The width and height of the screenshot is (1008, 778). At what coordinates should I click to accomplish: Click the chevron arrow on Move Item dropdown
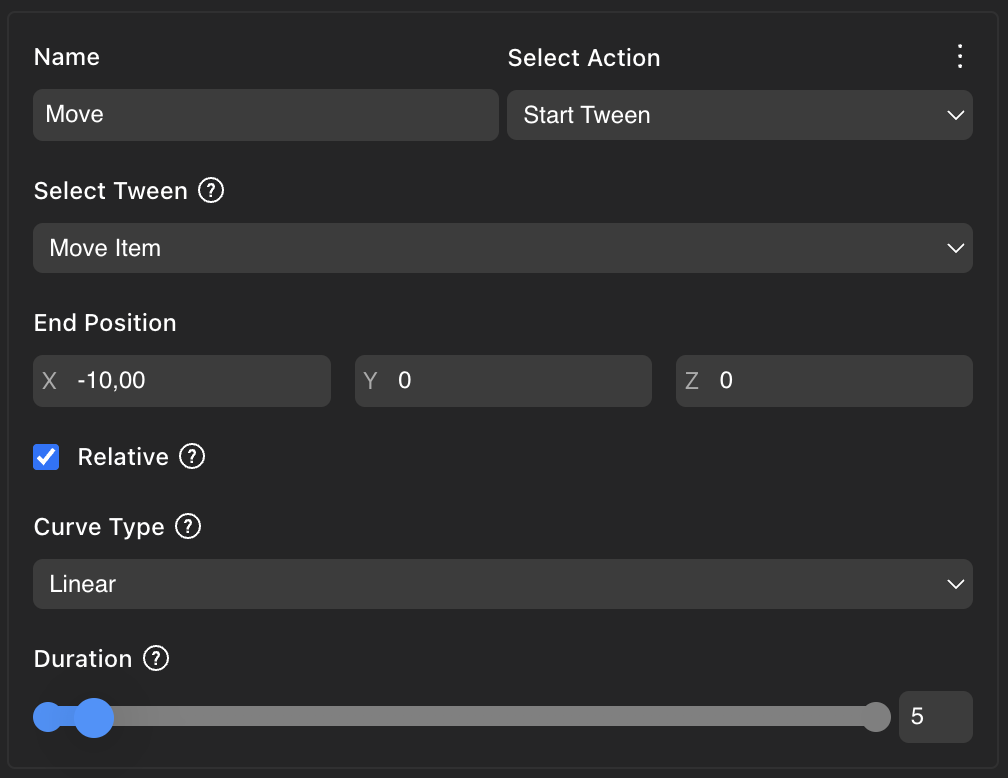point(955,248)
